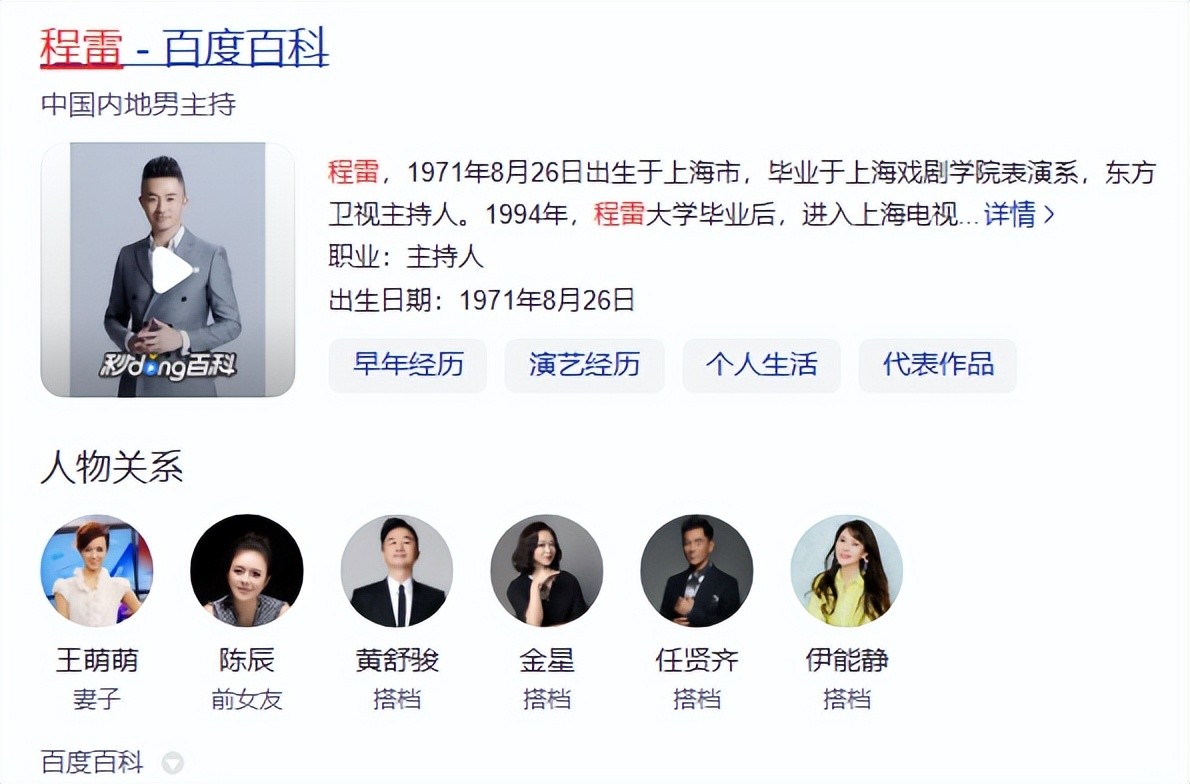Select the 代表作品 button

938,365
